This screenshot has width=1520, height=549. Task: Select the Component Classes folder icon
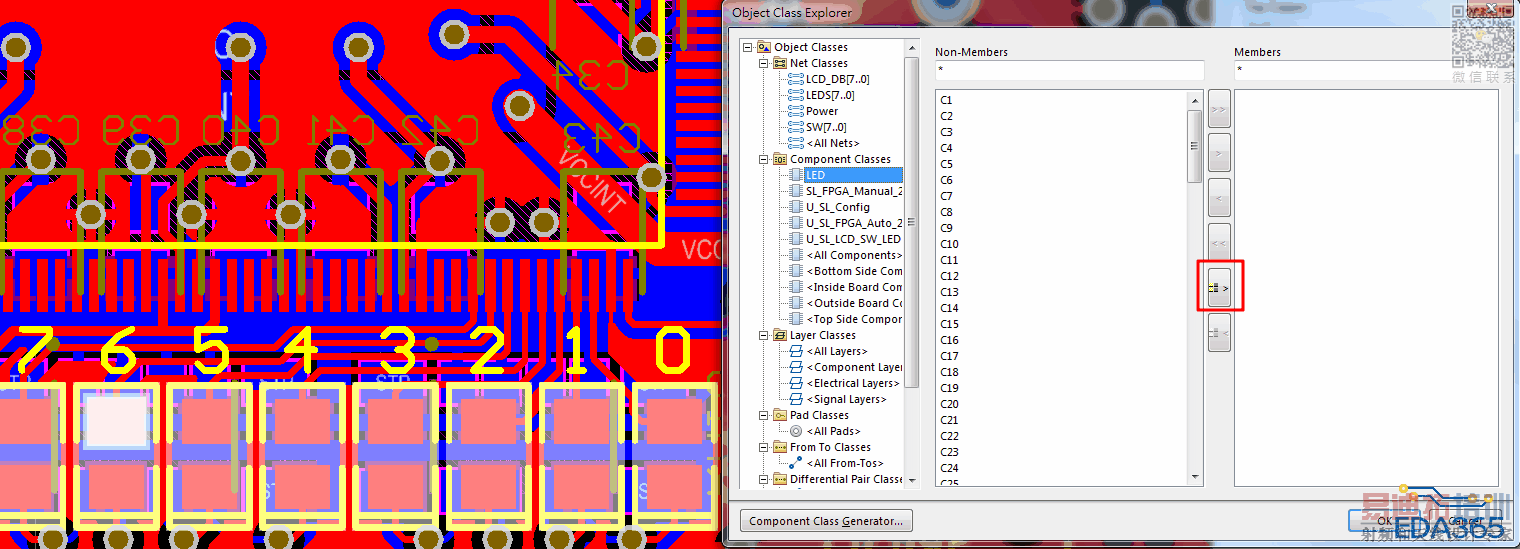click(x=780, y=159)
